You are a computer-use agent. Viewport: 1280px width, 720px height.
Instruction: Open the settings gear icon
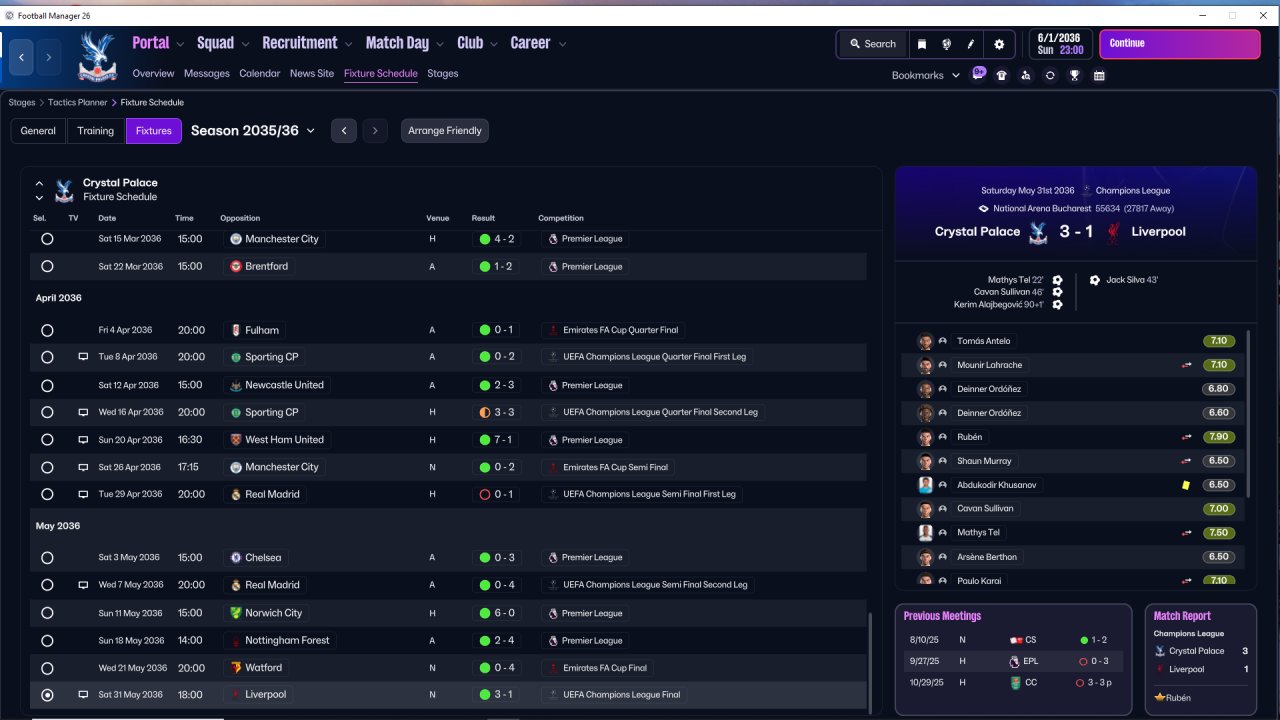pos(999,44)
